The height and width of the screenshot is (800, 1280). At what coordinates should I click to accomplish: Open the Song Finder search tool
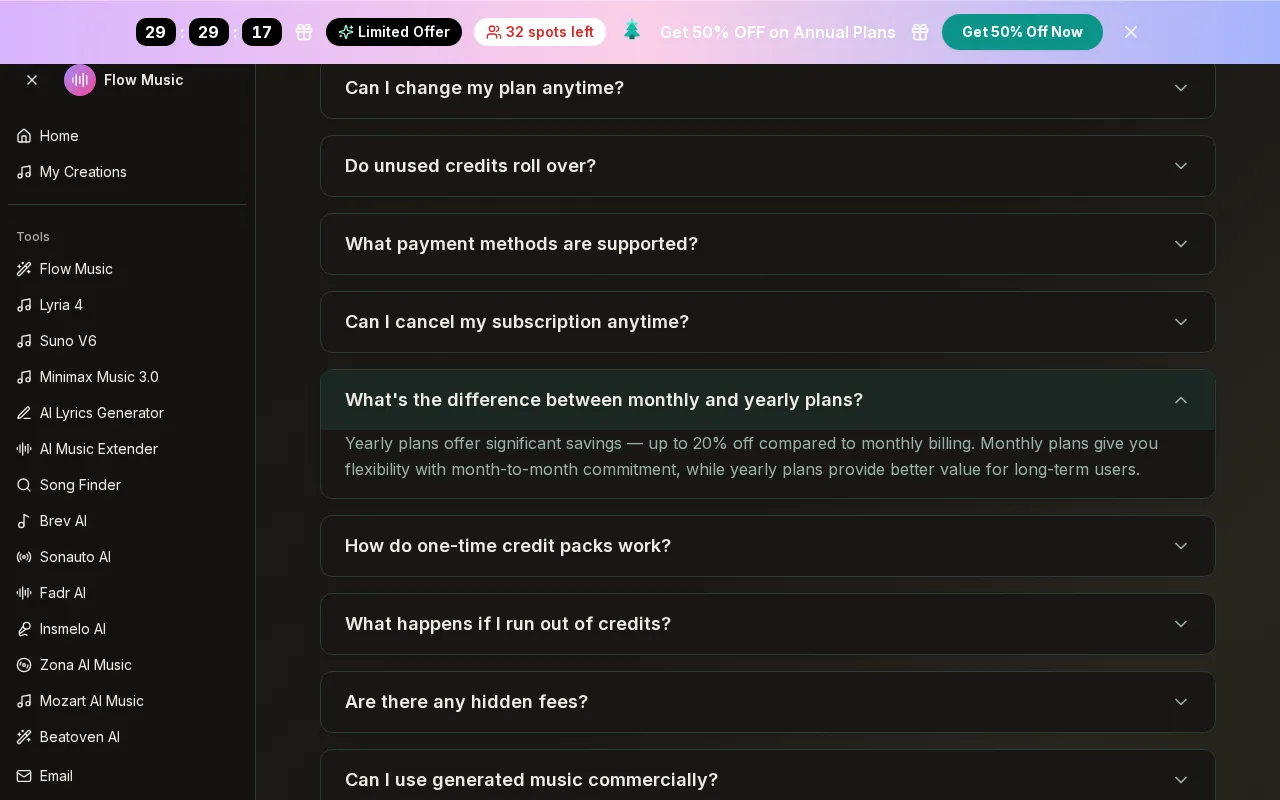click(x=127, y=485)
